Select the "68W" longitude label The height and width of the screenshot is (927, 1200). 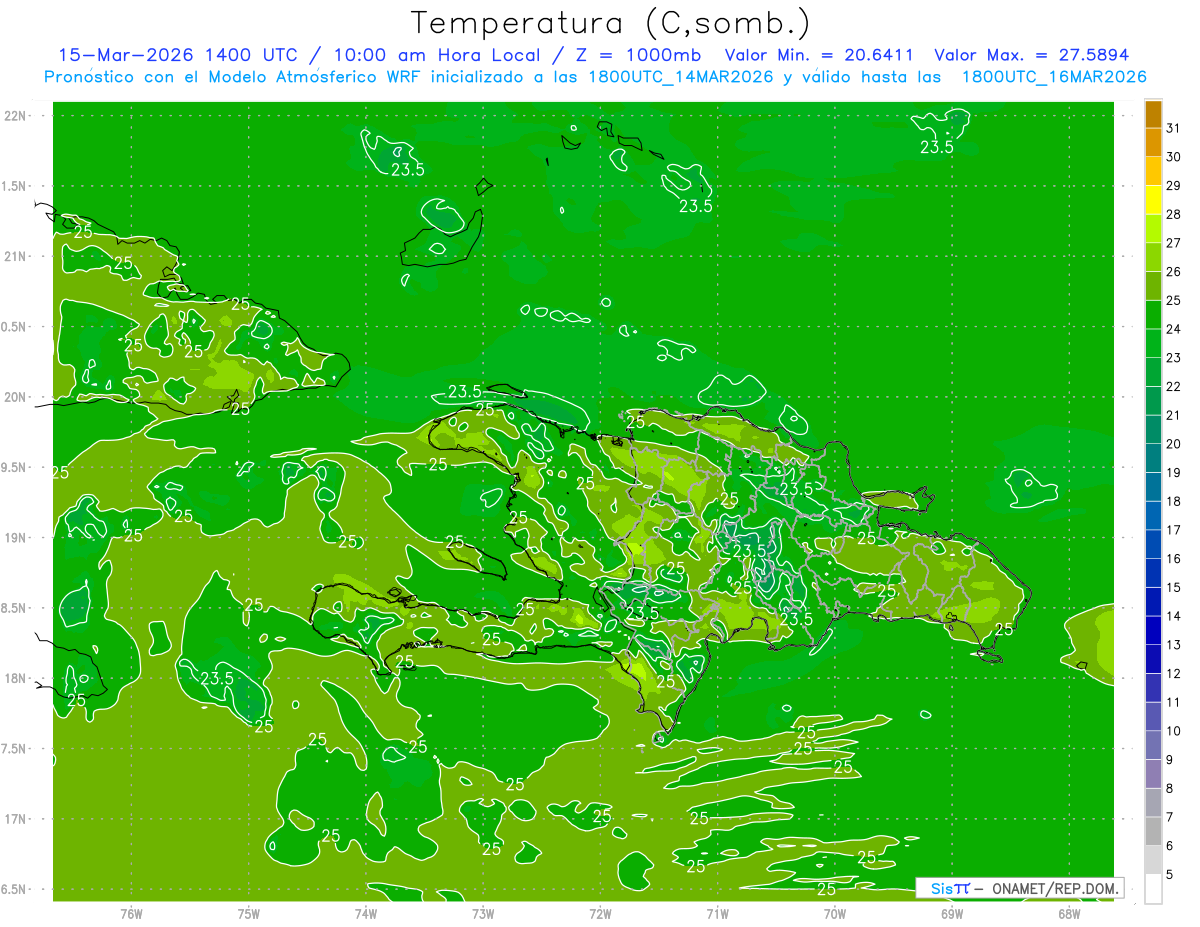click(x=1069, y=913)
